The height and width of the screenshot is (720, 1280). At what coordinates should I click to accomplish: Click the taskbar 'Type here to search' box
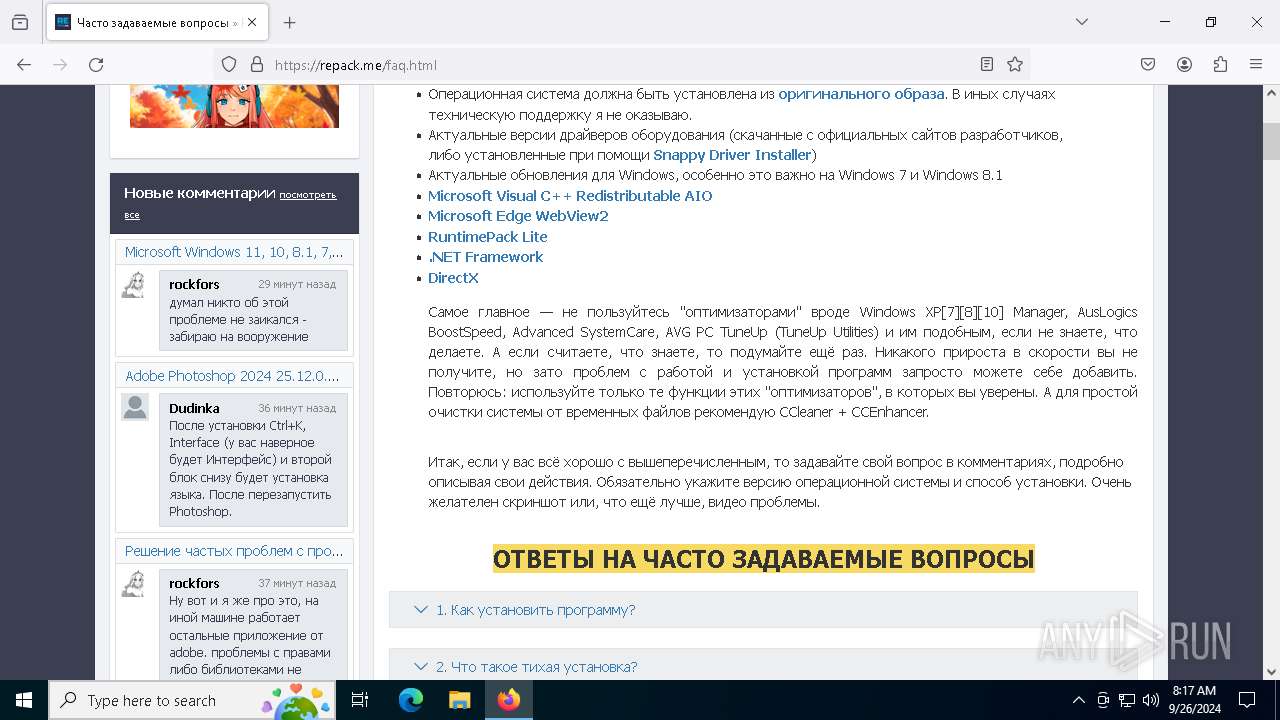192,700
